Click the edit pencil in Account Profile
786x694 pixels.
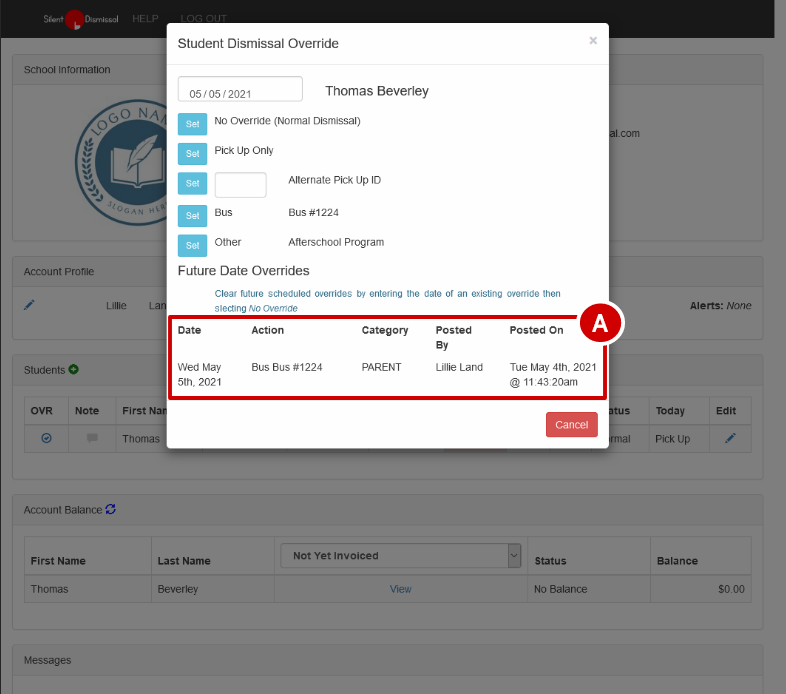29,305
